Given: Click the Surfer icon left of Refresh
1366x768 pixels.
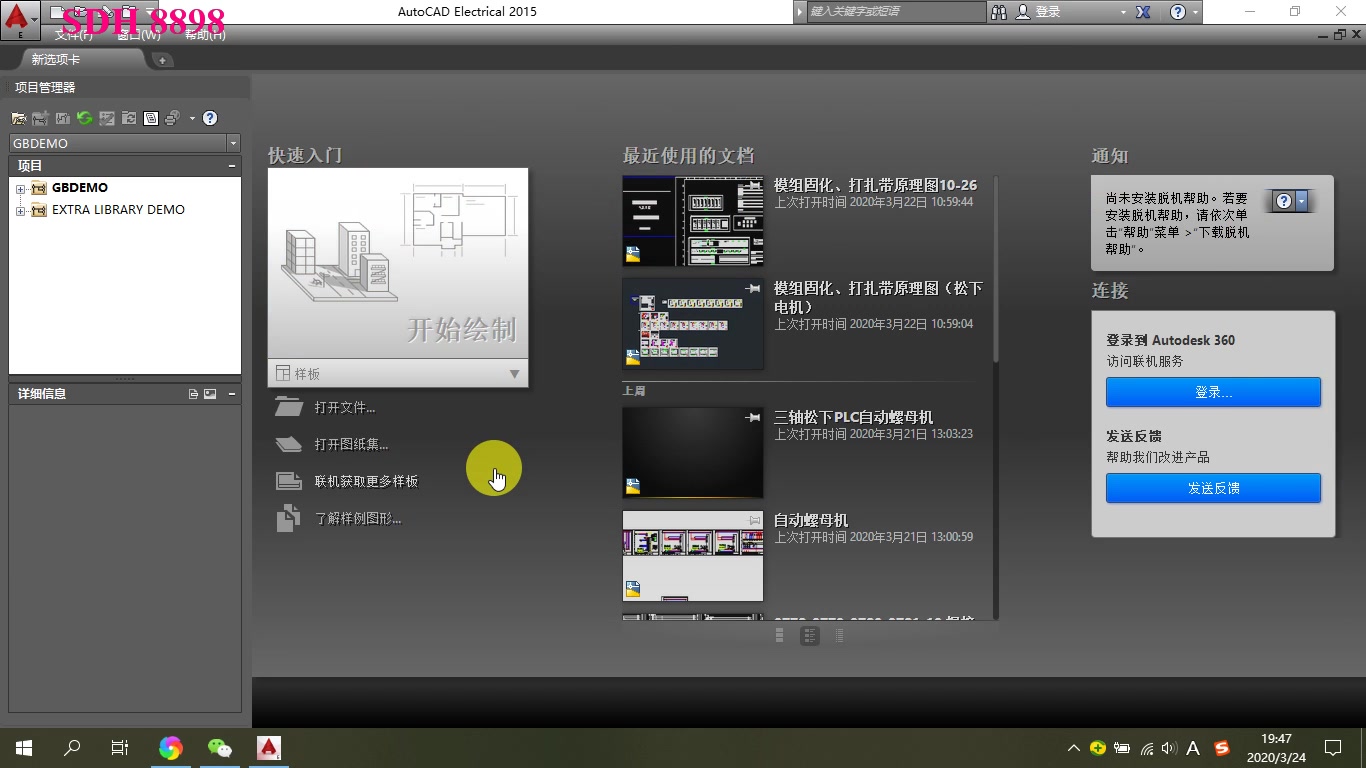Looking at the screenshot, I should [x=63, y=118].
